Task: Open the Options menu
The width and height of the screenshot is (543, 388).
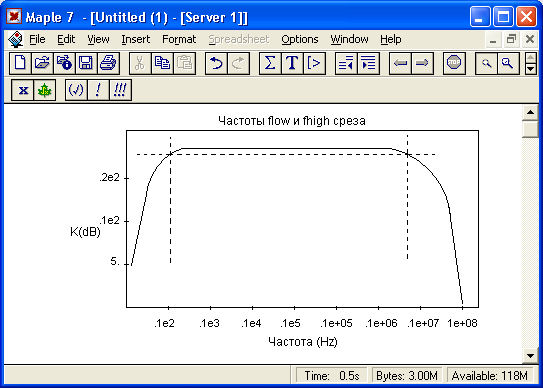Action: click(300, 39)
